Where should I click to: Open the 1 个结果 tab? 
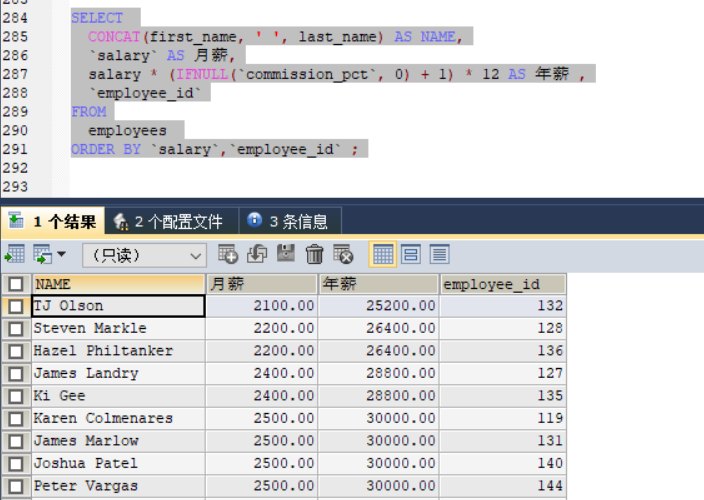tap(53, 221)
